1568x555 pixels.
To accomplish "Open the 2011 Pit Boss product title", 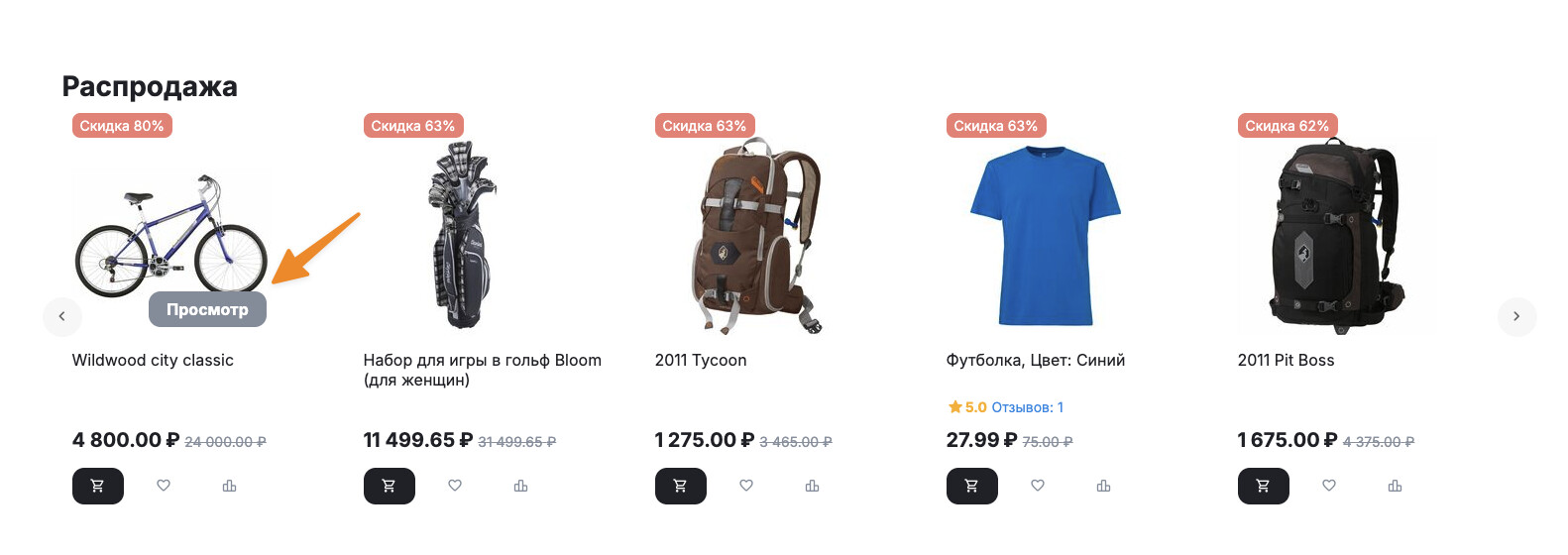I will point(1286,361).
